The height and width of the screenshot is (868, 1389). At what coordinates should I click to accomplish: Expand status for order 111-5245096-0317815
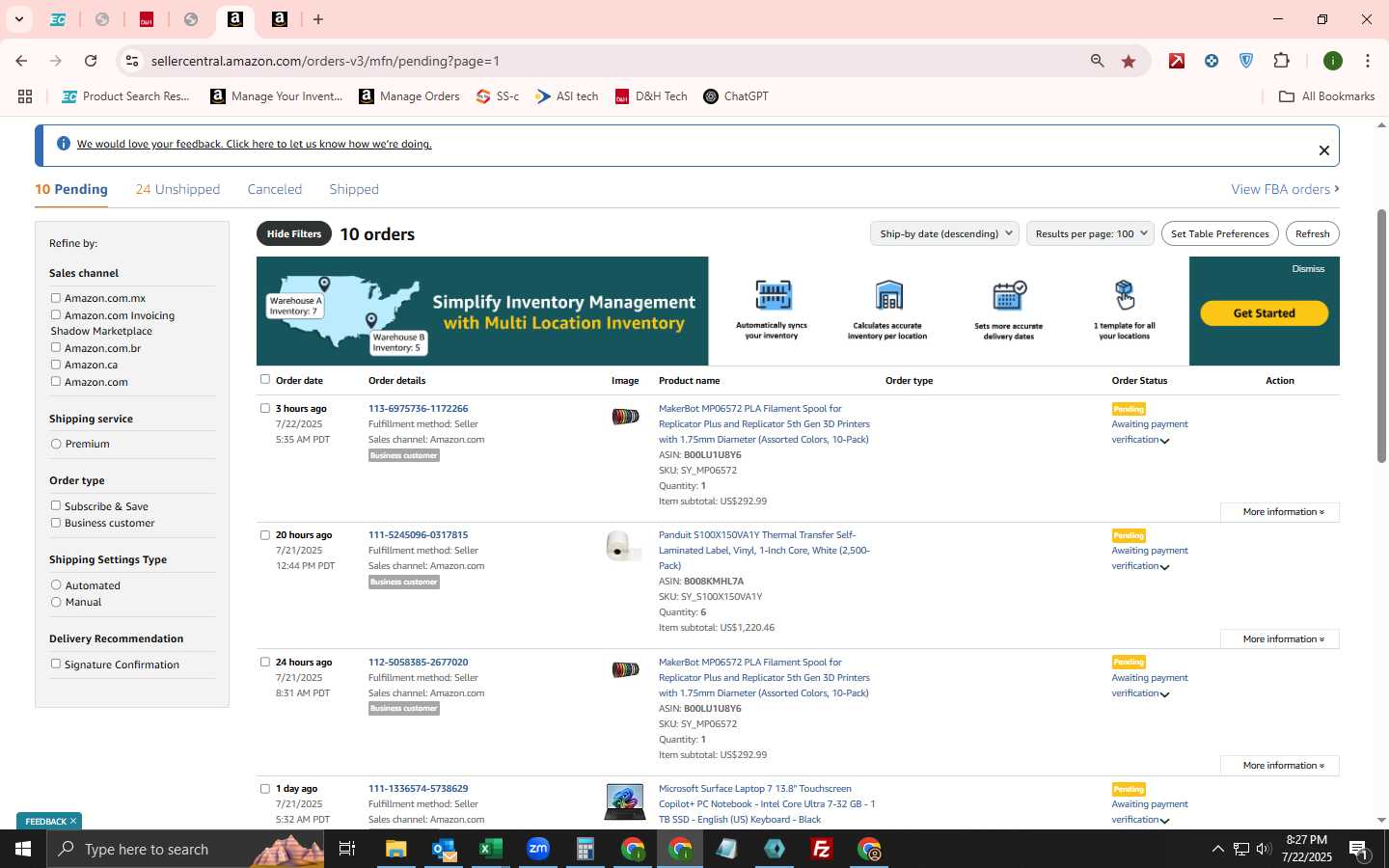(x=1165, y=567)
